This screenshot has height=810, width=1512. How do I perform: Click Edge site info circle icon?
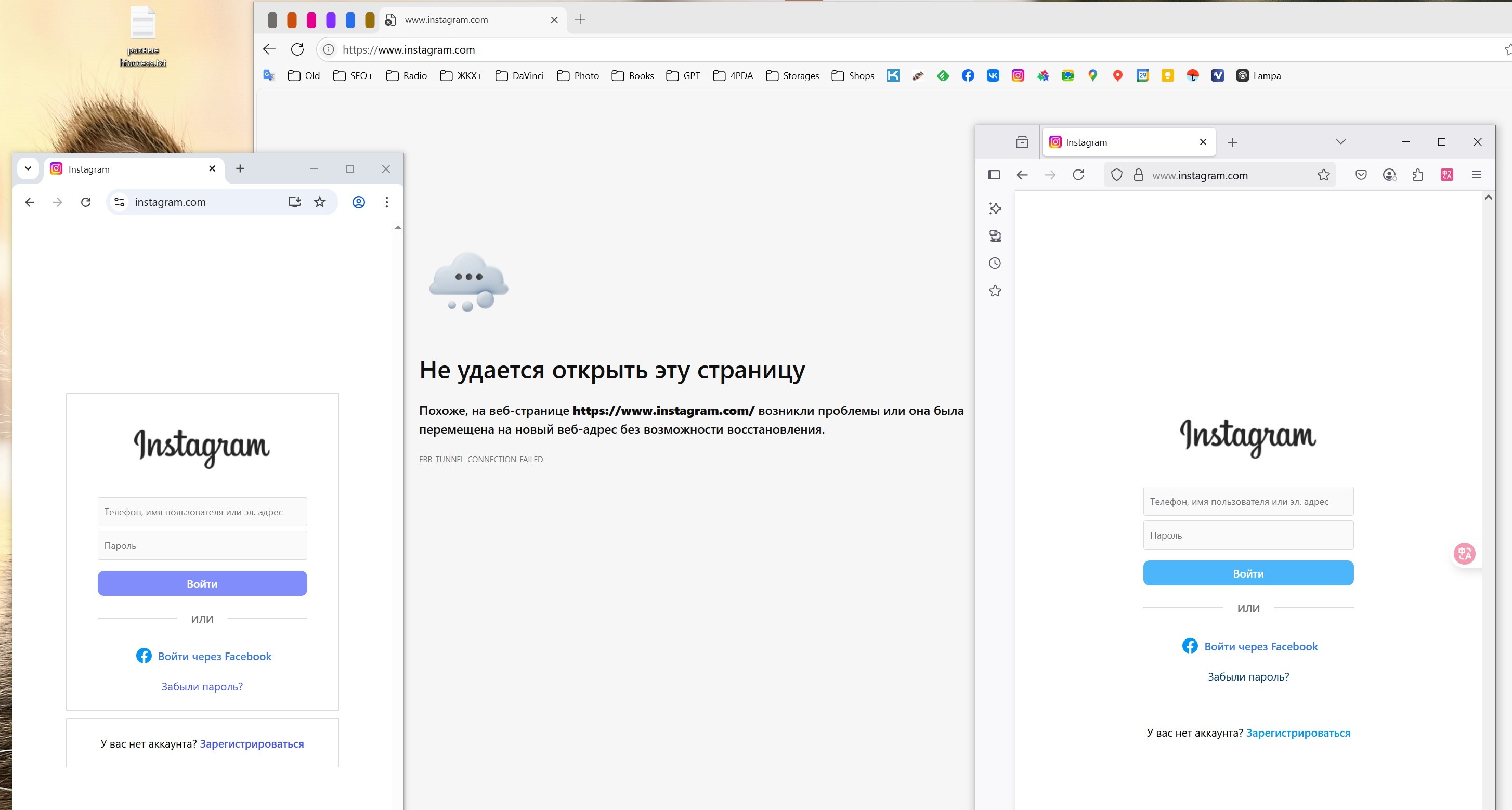coord(329,49)
